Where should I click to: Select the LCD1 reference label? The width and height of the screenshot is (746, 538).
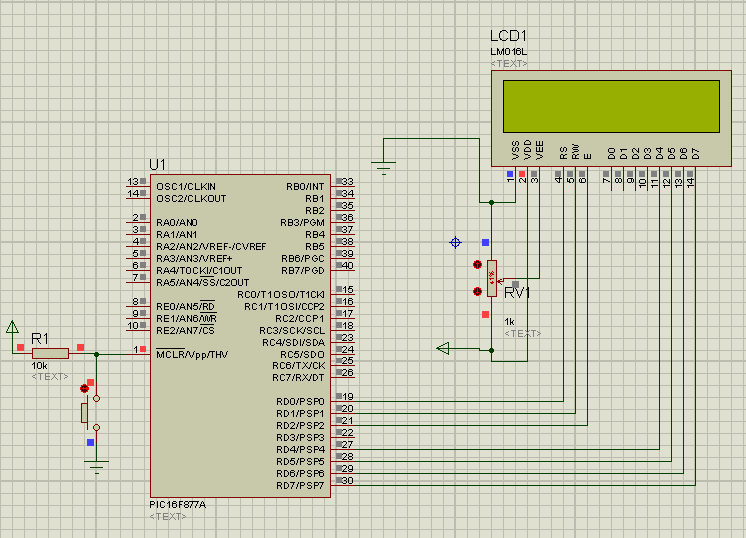508,35
